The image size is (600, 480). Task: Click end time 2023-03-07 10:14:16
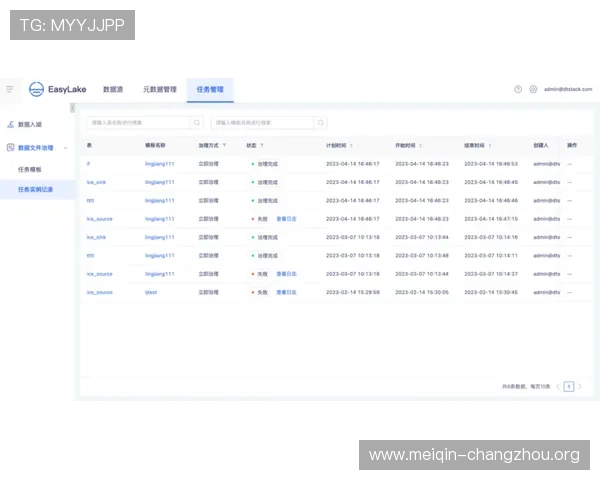491,237
